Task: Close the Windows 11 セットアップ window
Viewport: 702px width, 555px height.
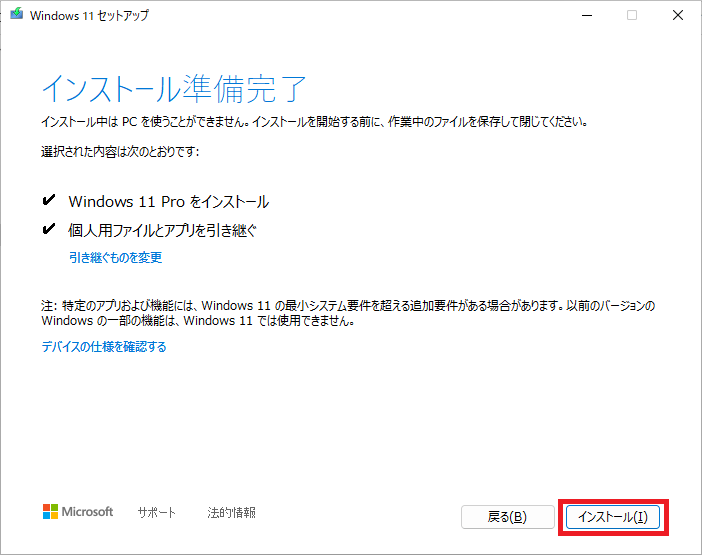Action: [x=678, y=15]
